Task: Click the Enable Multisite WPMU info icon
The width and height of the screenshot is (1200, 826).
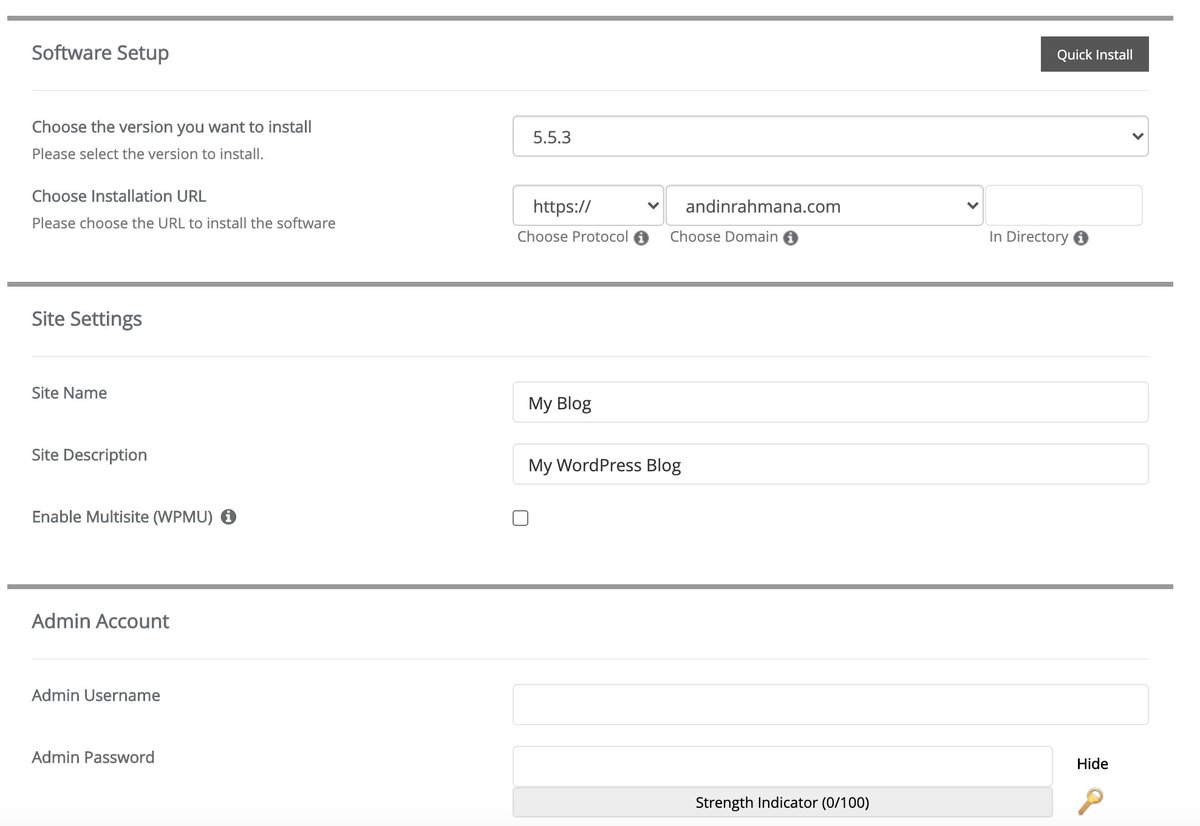Action: tap(227, 517)
